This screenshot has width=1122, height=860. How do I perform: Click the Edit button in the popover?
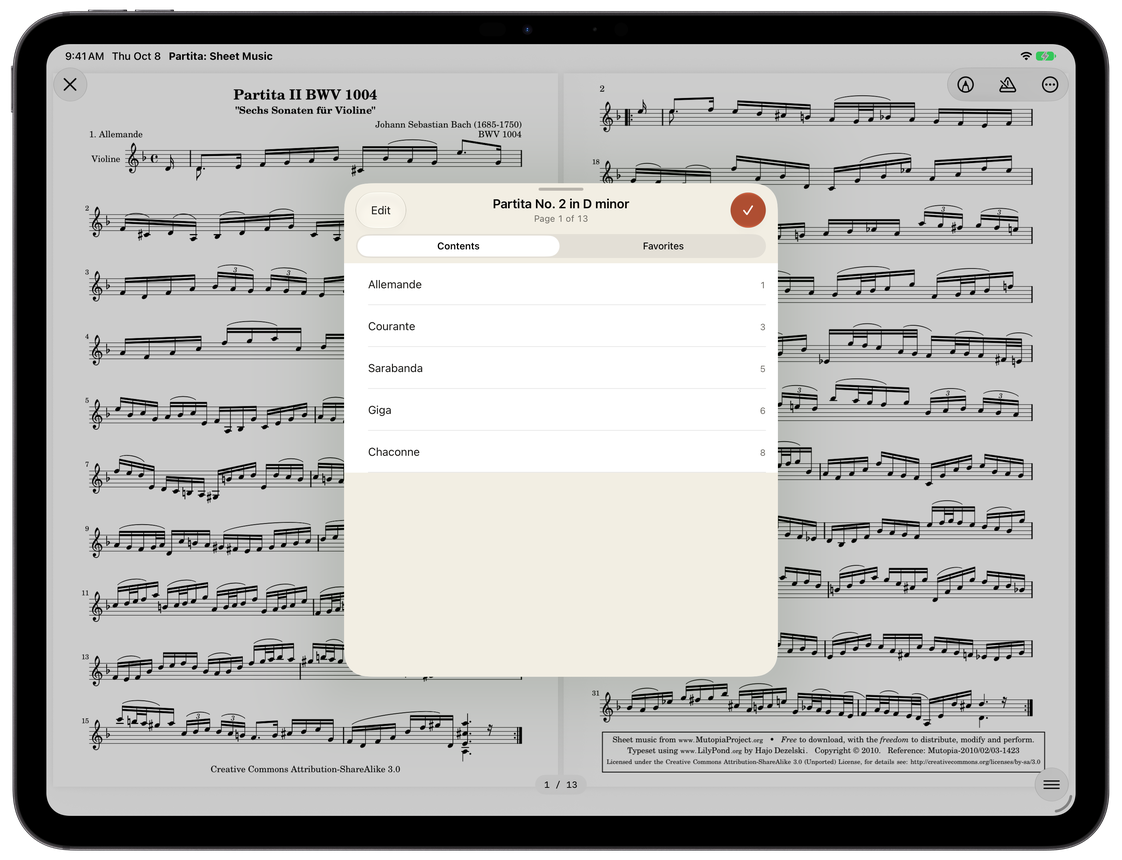pyautogui.click(x=381, y=210)
